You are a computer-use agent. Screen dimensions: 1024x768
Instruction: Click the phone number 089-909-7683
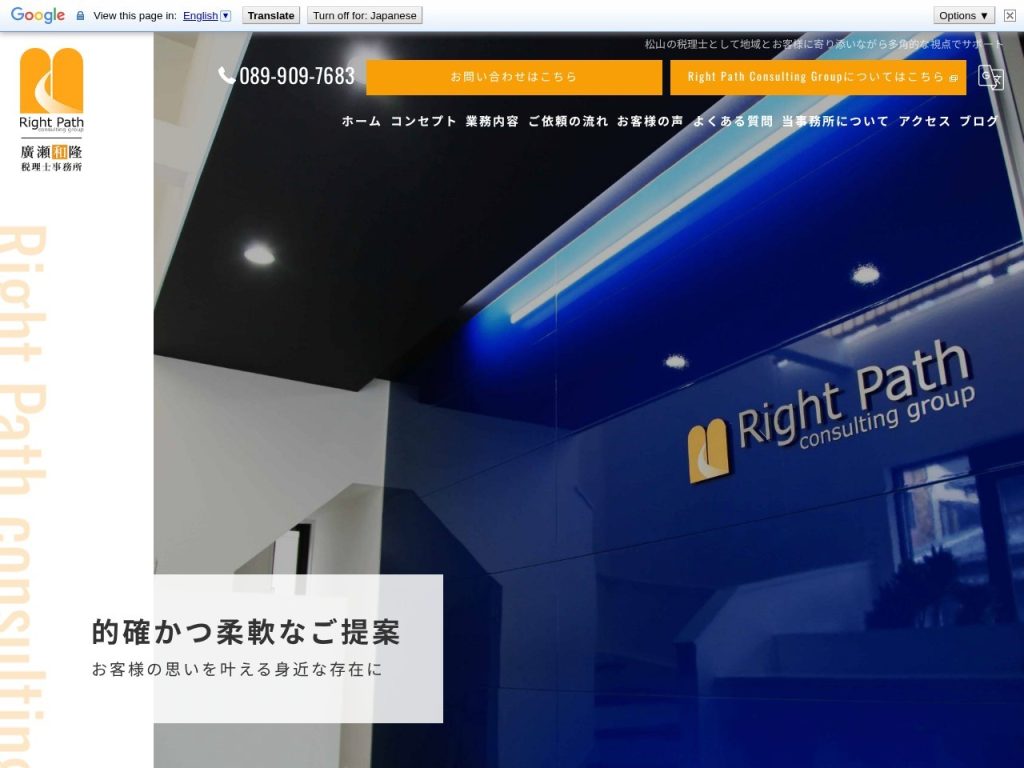click(296, 76)
